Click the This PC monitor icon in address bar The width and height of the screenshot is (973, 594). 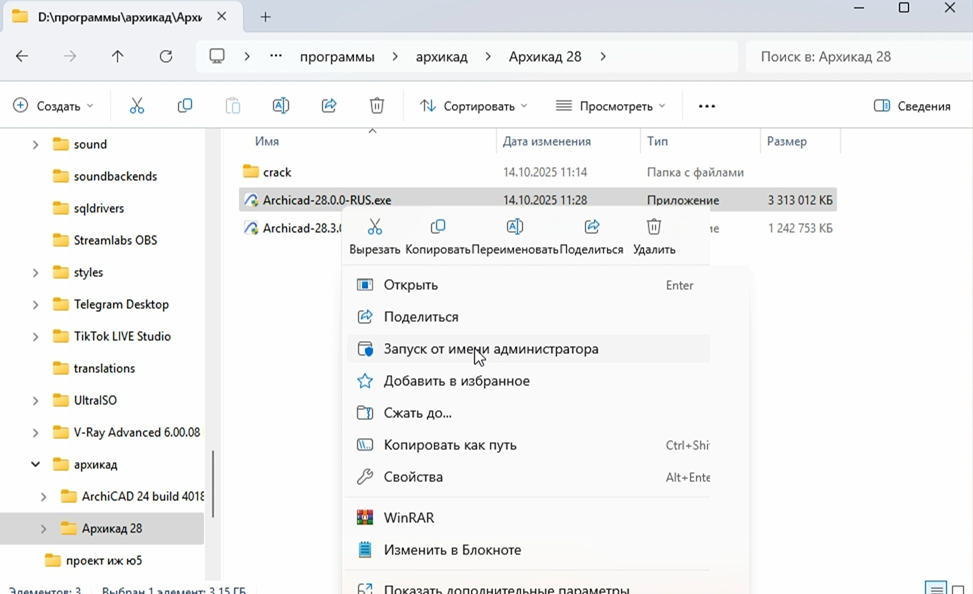pos(217,56)
